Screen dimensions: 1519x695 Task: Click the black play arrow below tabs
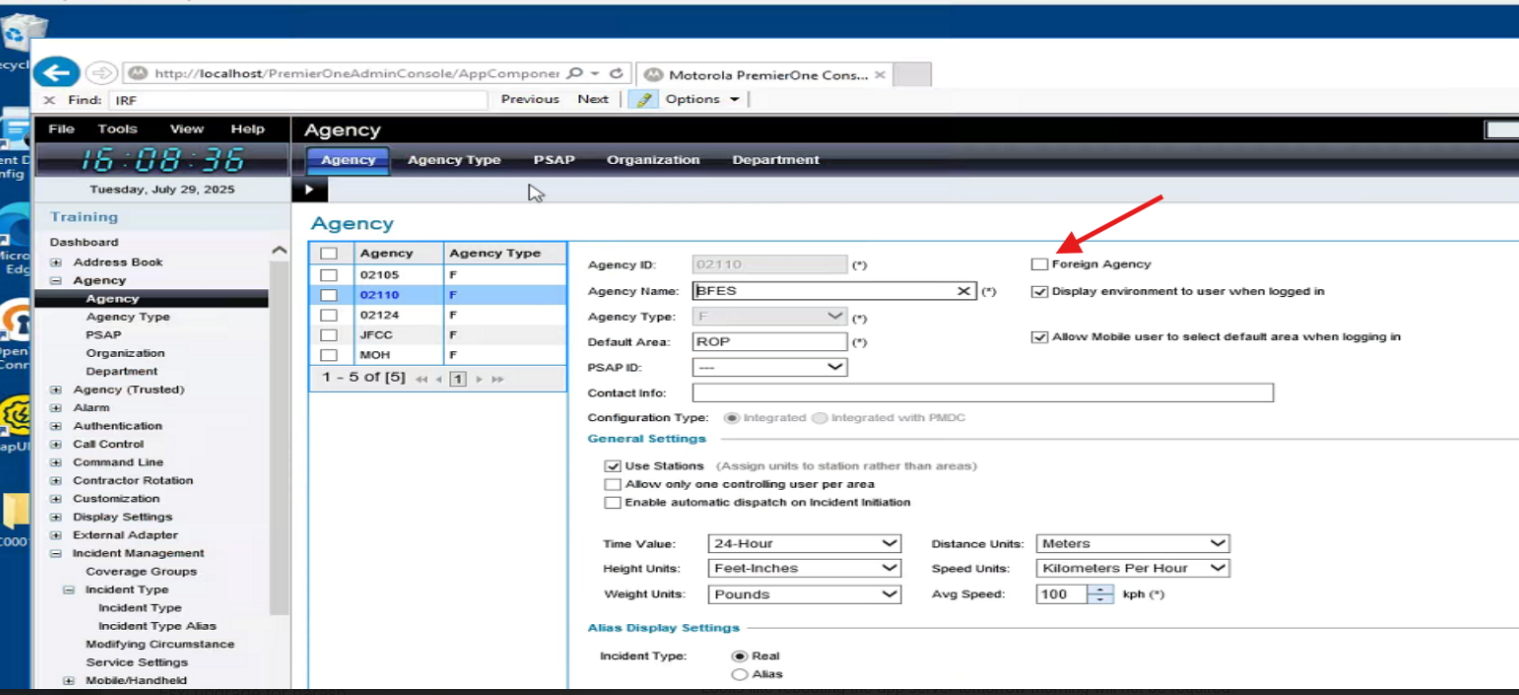tap(309, 189)
